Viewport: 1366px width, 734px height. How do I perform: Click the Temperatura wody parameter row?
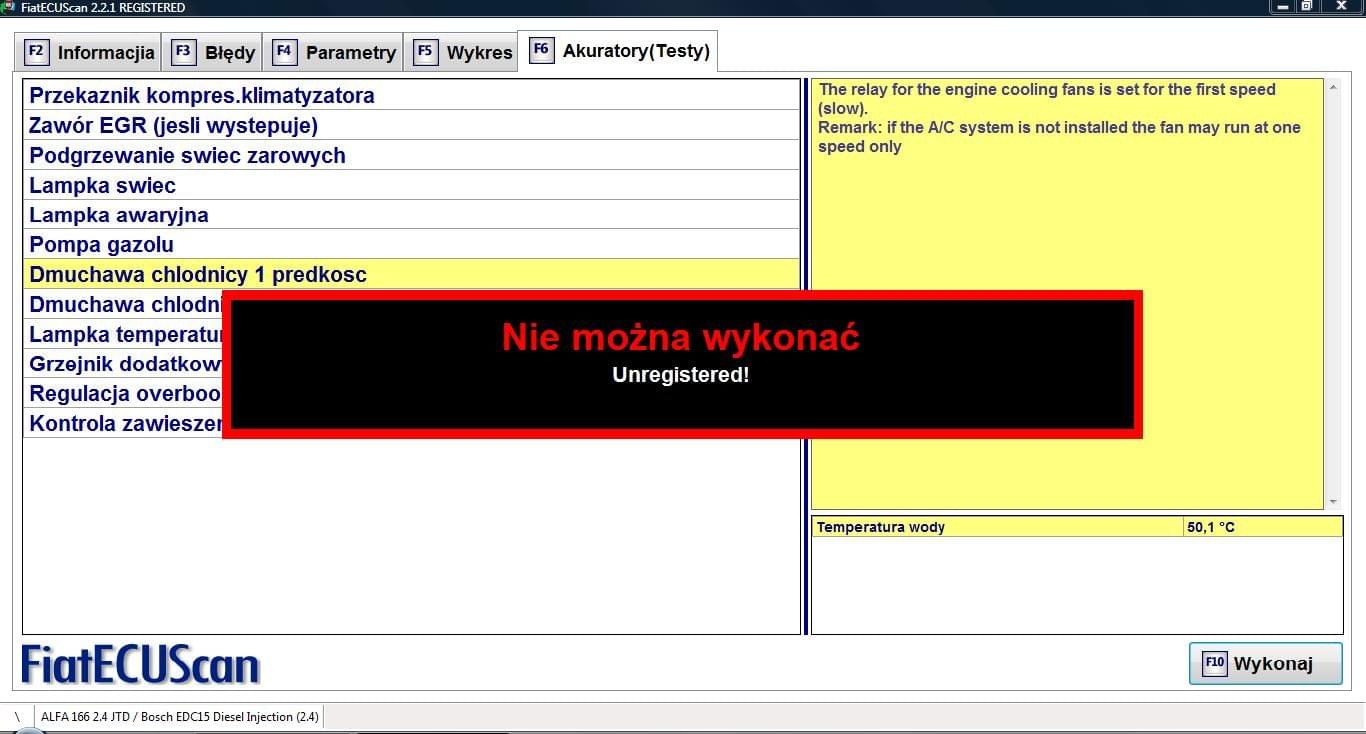[x=1077, y=527]
